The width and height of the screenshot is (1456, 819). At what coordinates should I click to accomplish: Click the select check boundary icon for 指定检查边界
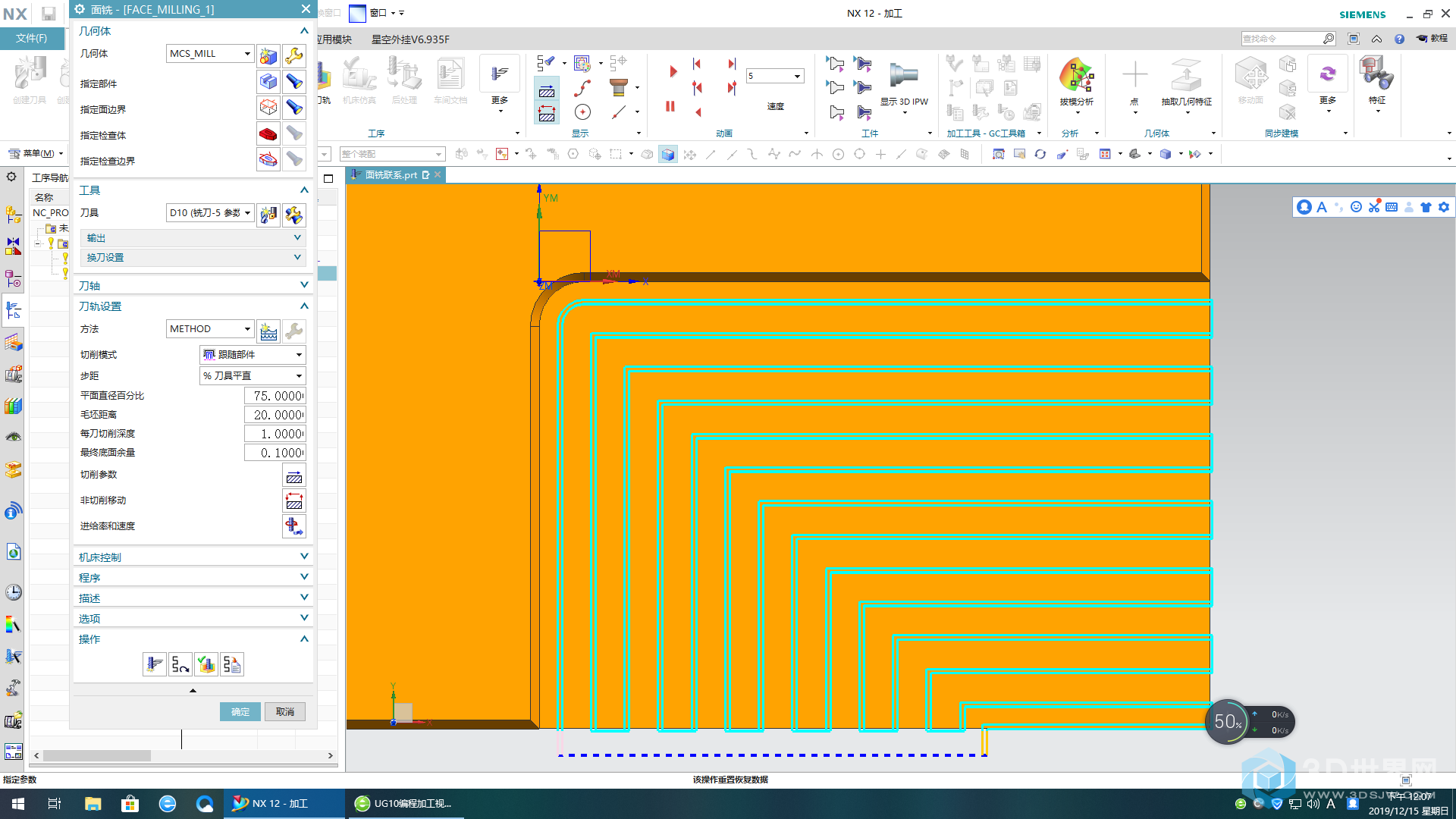pos(268,159)
